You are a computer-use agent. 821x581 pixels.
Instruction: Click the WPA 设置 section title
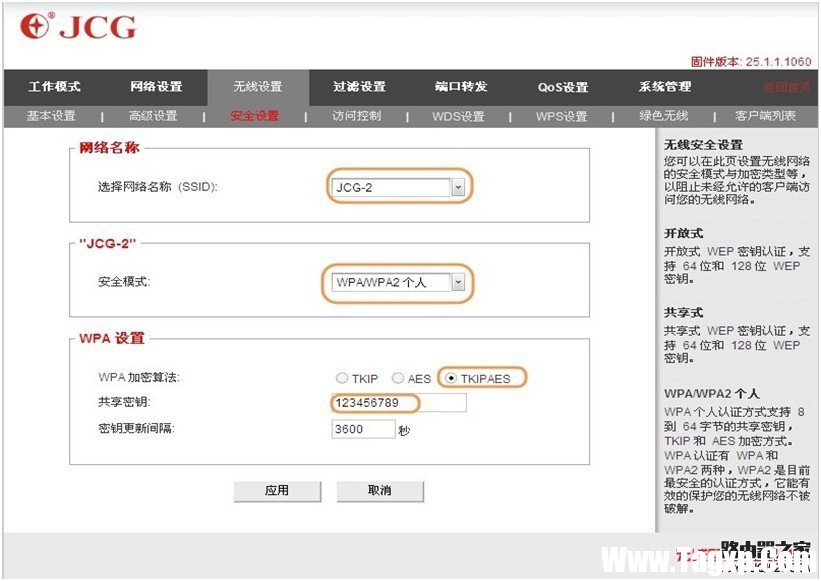click(112, 338)
